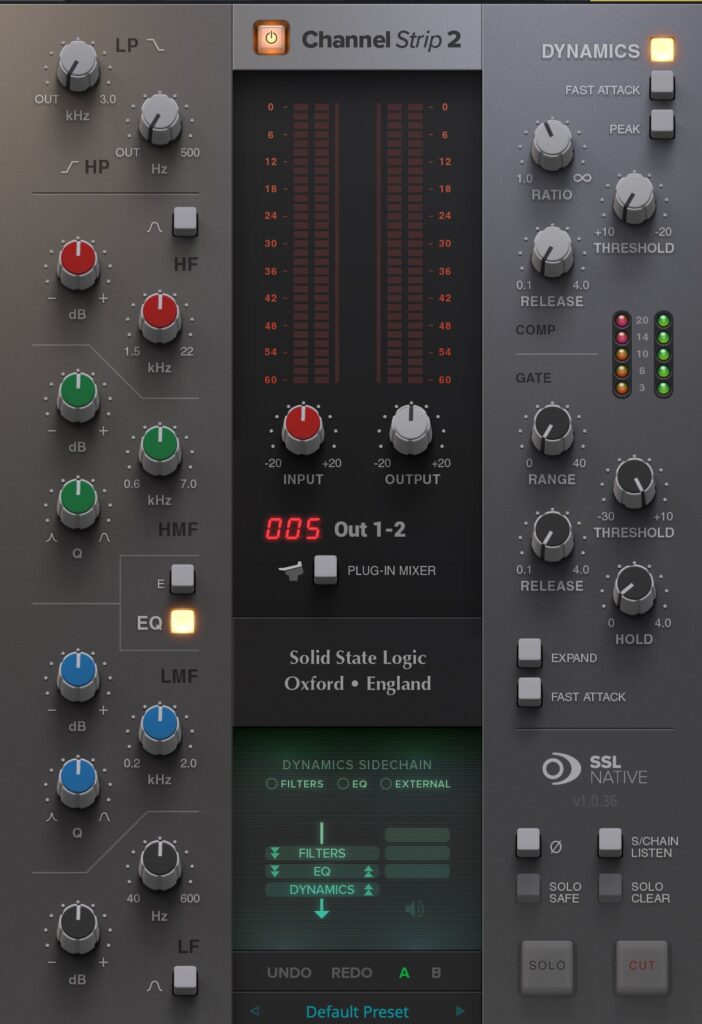Click the red INPUT gain knob
Viewport: 702px width, 1024px height.
tap(302, 429)
